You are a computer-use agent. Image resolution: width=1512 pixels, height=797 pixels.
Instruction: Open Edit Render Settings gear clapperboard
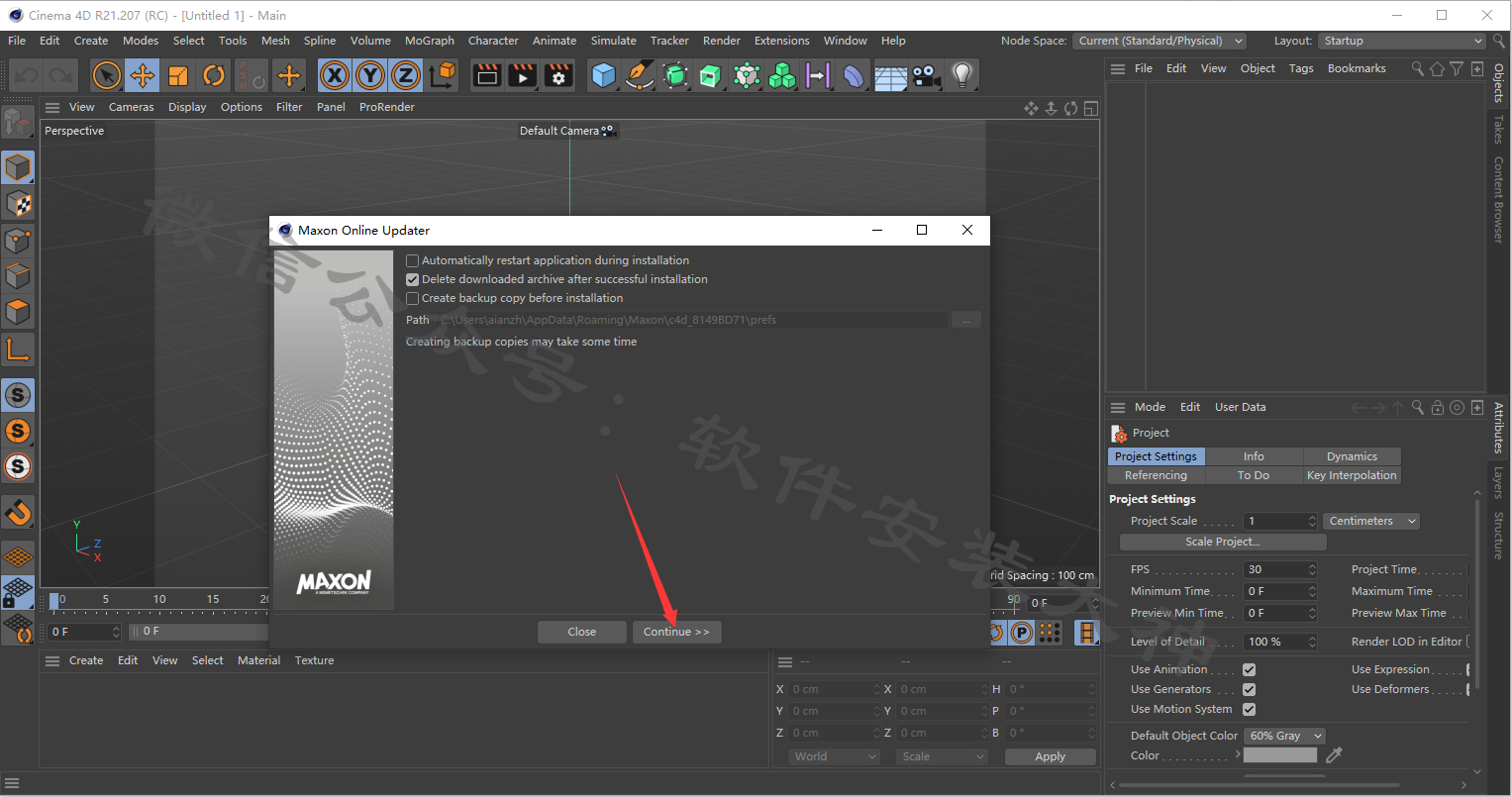click(558, 75)
